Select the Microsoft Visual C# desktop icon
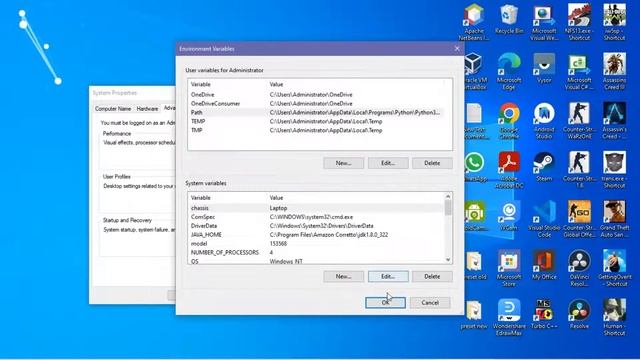 (579, 71)
